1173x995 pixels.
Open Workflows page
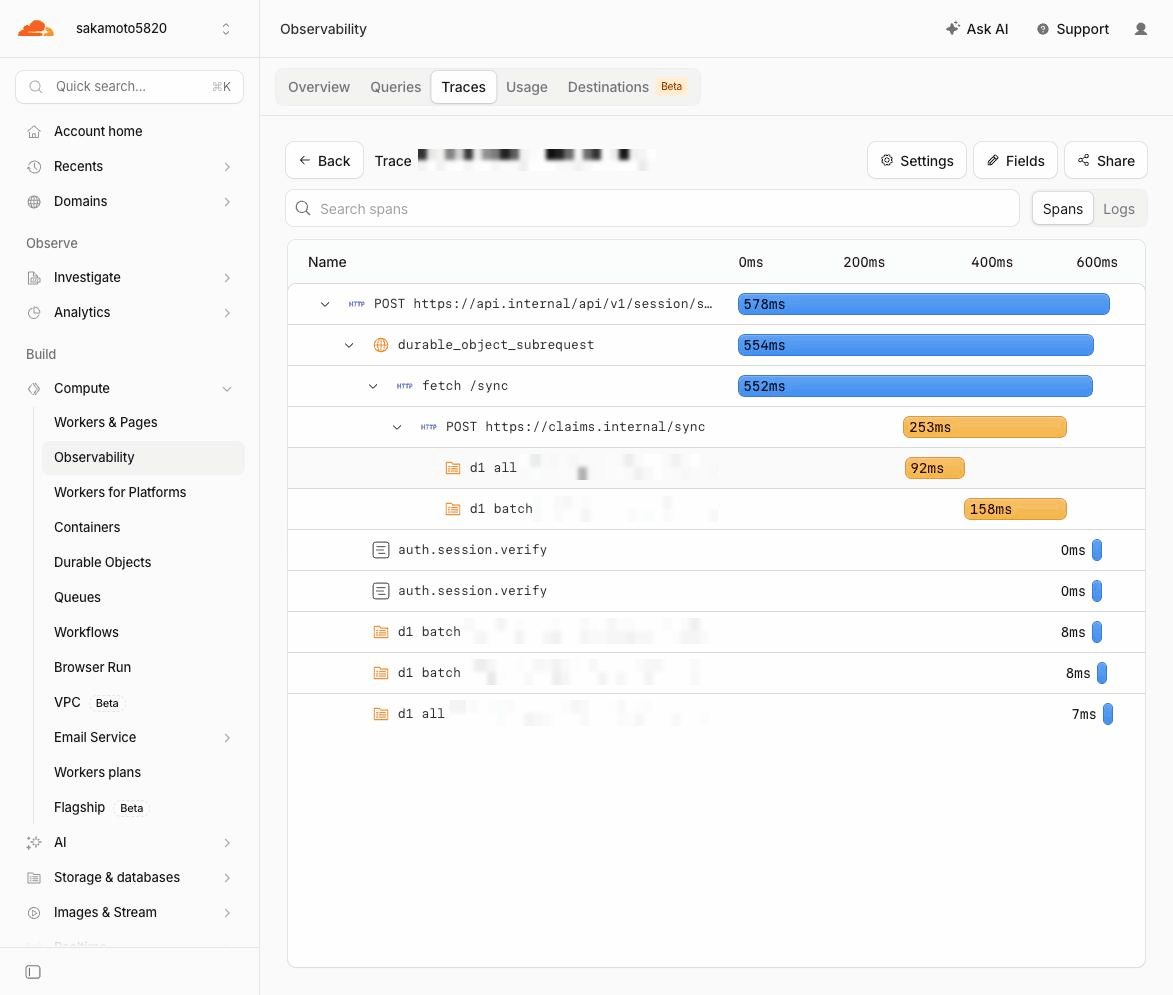click(x=86, y=633)
